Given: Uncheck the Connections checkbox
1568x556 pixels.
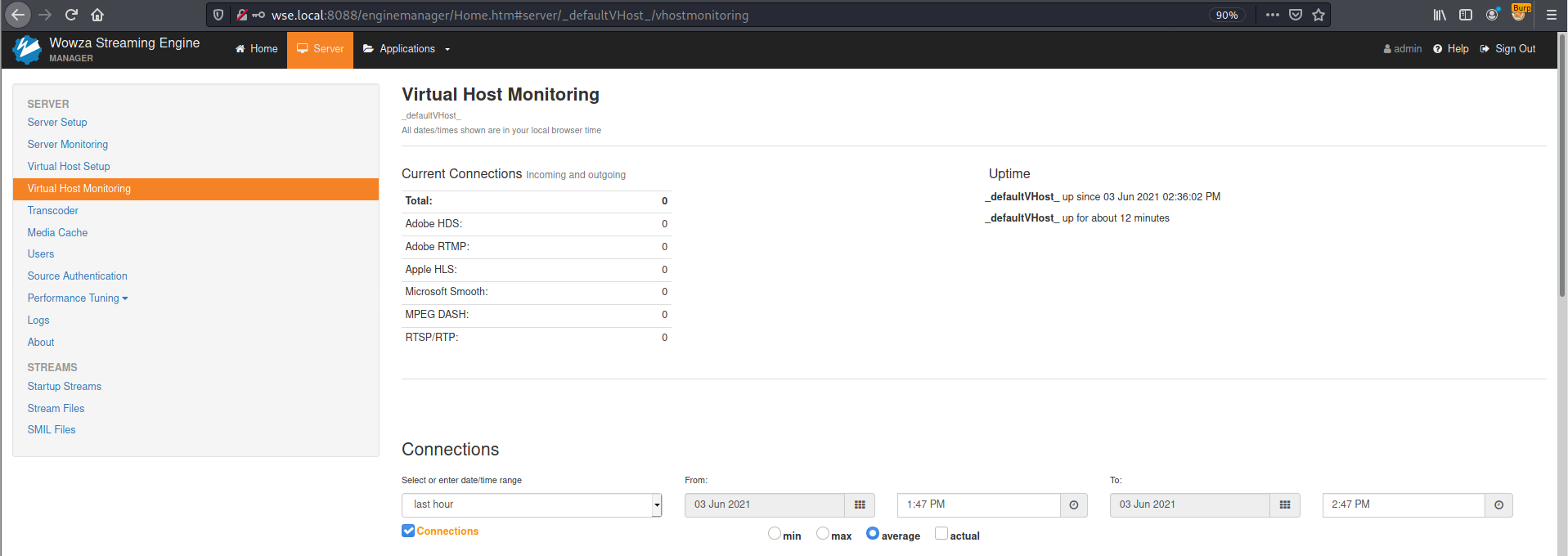Looking at the screenshot, I should tap(408, 531).
